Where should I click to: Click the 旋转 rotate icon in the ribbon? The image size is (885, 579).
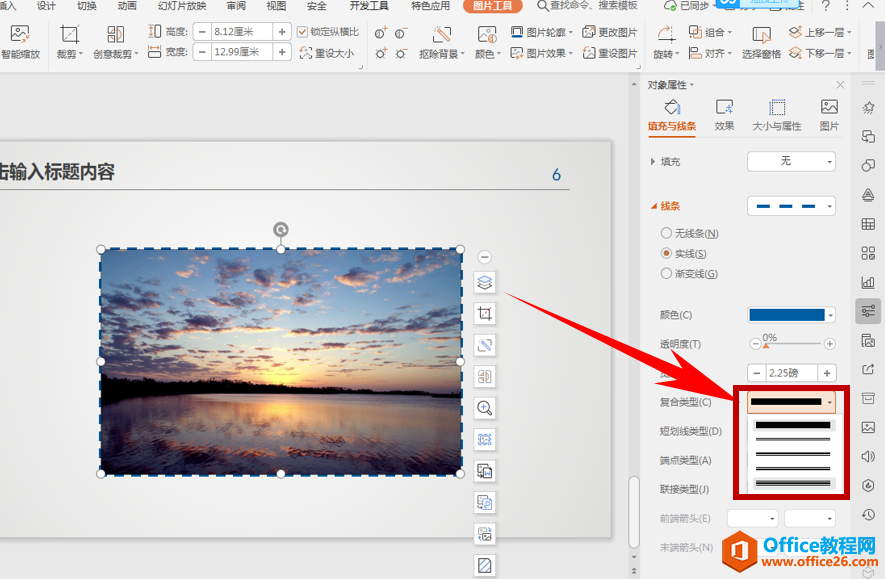(663, 40)
